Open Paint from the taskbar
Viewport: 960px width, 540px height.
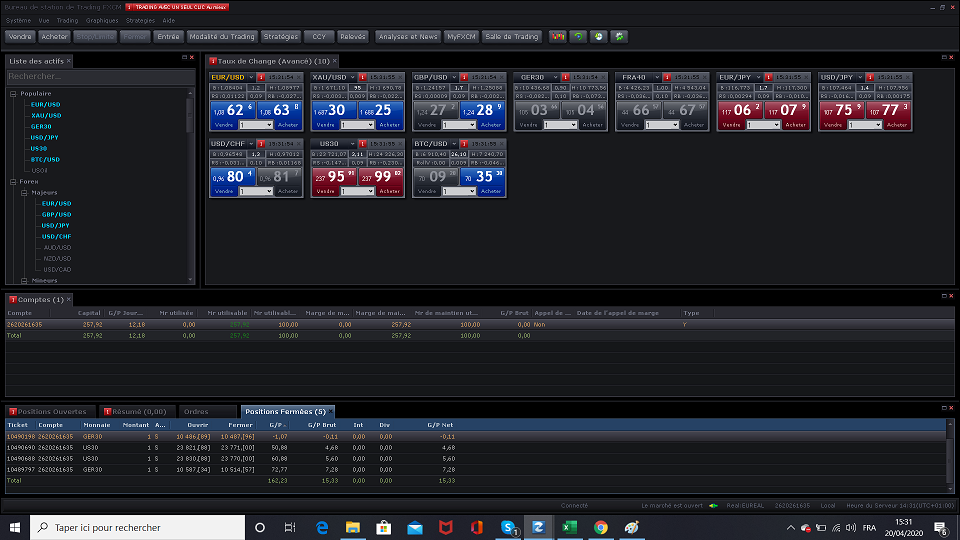coord(632,527)
